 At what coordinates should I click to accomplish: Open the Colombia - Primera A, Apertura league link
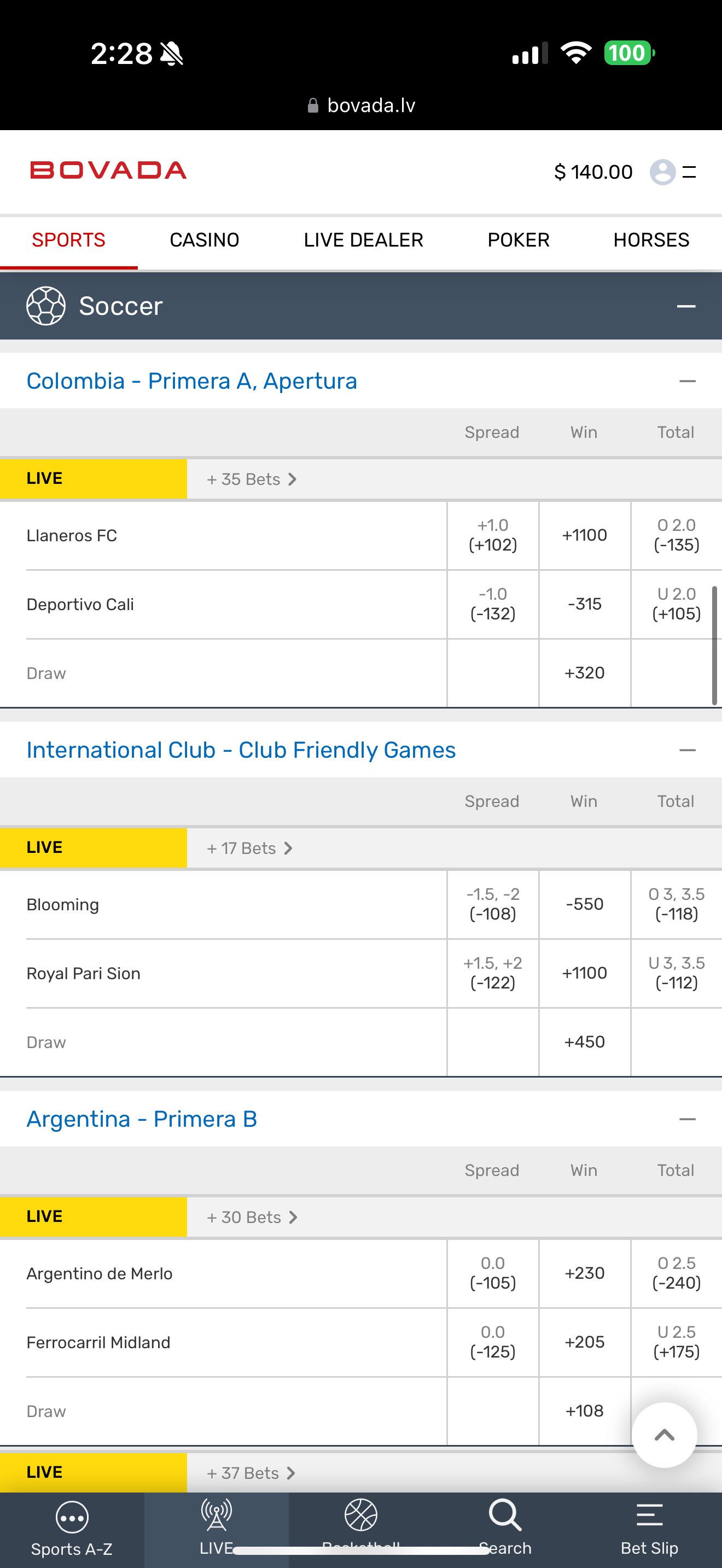192,382
